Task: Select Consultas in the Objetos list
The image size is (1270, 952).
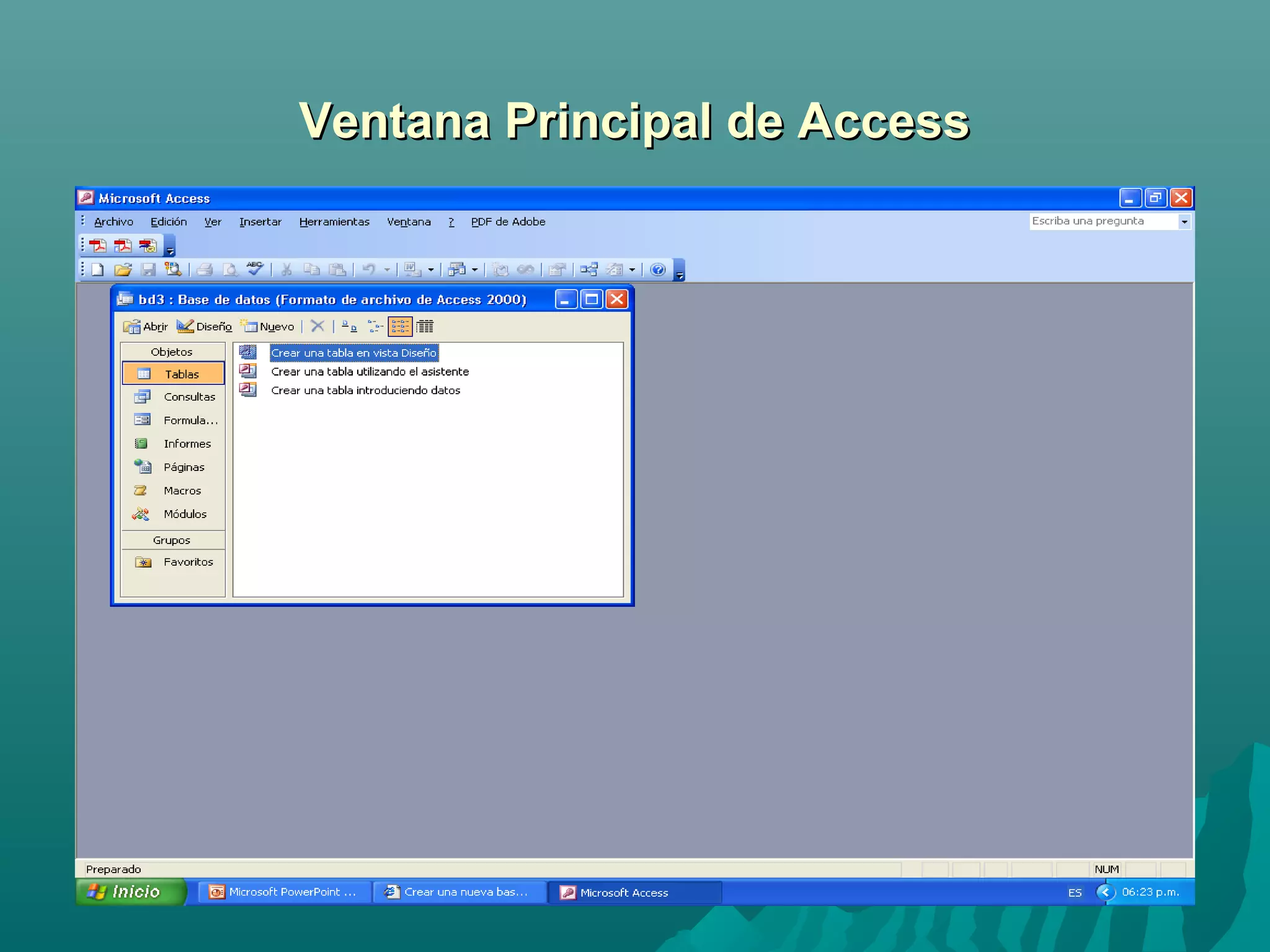Action: (x=173, y=397)
